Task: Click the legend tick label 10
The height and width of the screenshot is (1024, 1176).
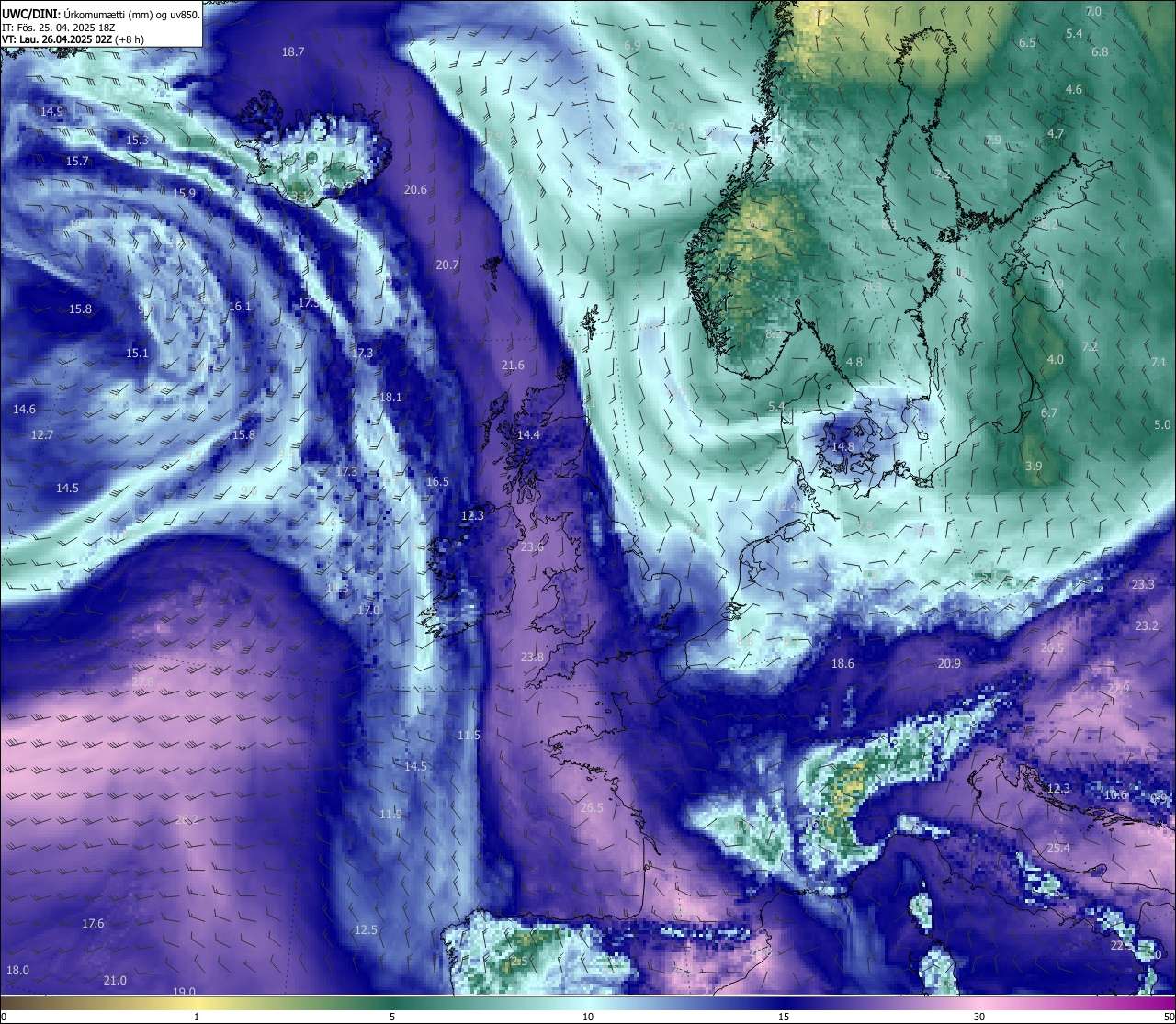Action: [588, 1017]
